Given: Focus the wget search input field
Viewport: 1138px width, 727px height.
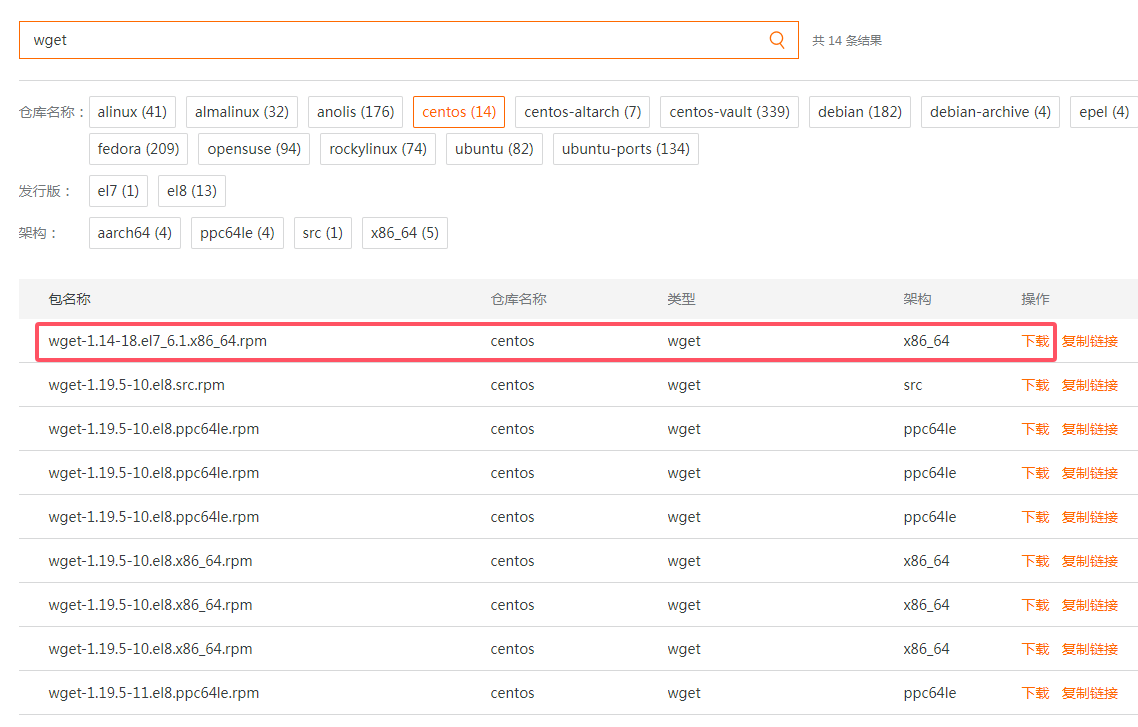Looking at the screenshot, I should [x=409, y=40].
